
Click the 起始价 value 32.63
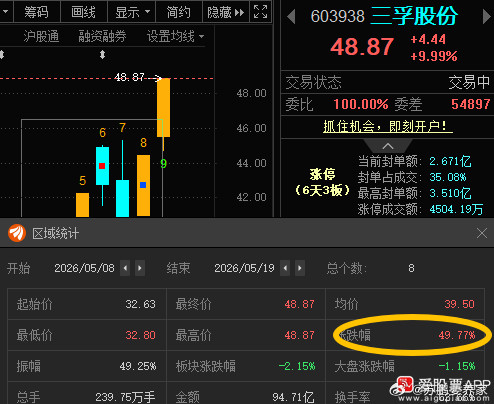coord(140,304)
